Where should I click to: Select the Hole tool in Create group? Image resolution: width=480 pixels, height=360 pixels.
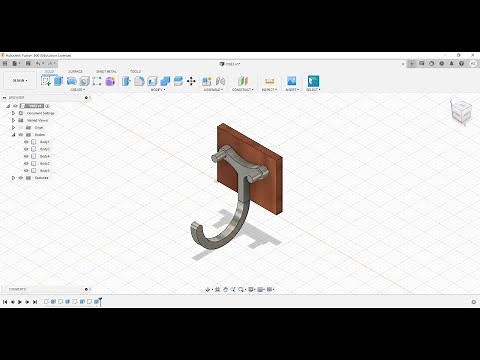pos(84,81)
